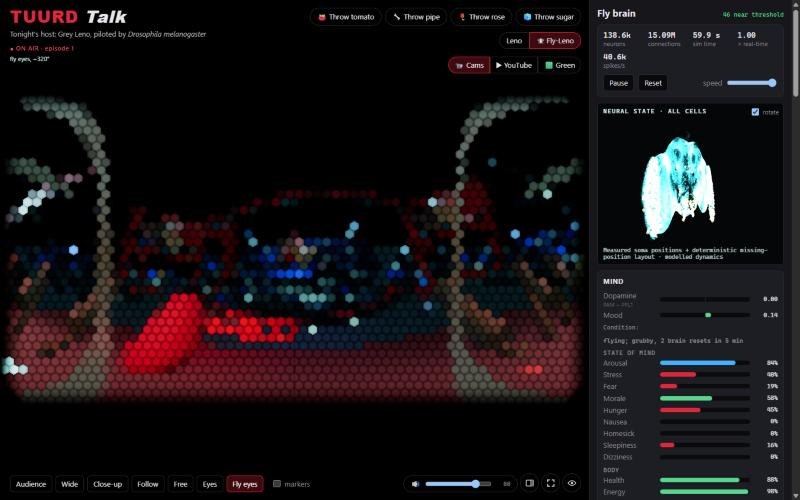This screenshot has width=800, height=500.
Task: Switch camera to Wide
Action: pos(69,484)
